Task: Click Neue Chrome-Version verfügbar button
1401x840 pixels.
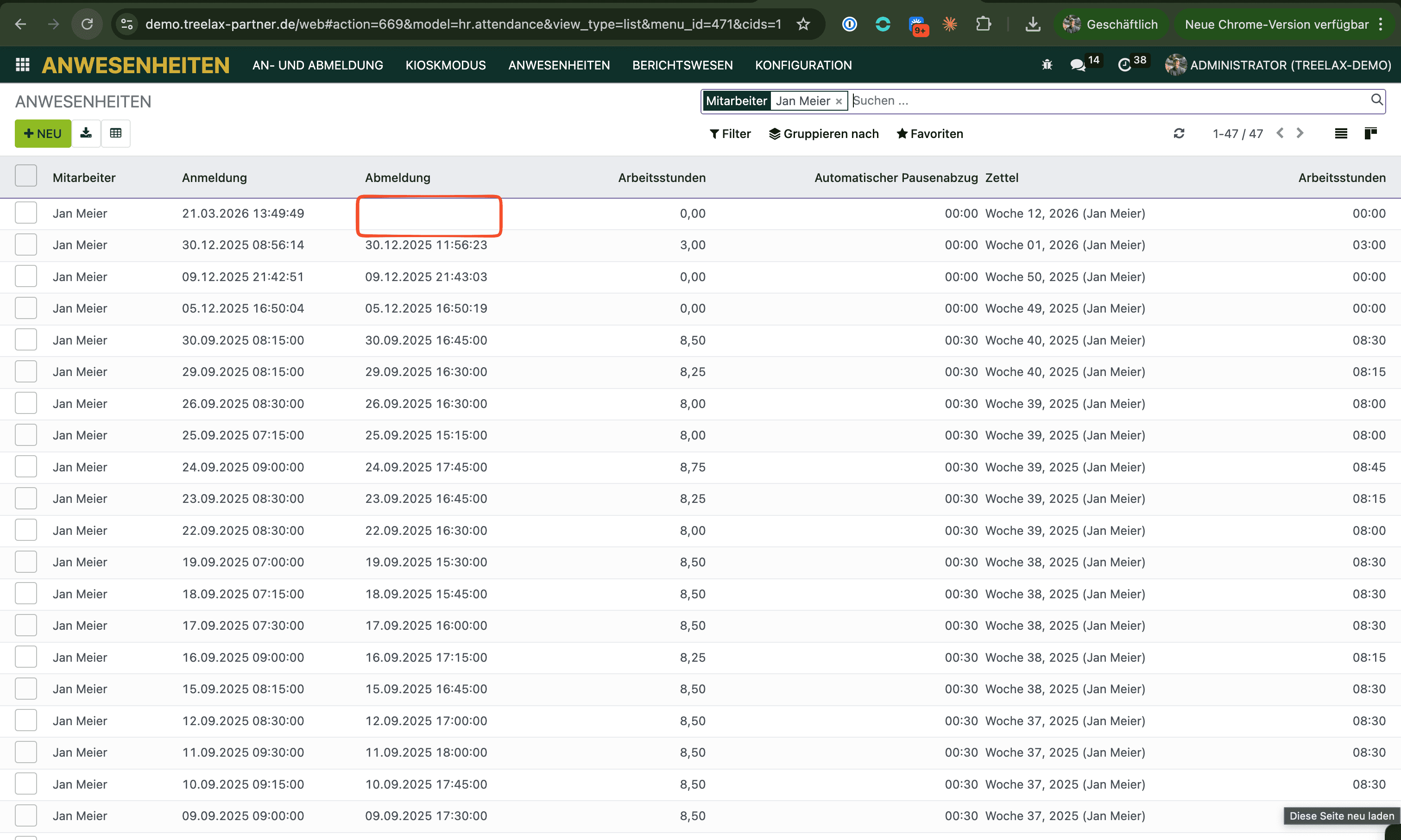Action: tap(1276, 25)
